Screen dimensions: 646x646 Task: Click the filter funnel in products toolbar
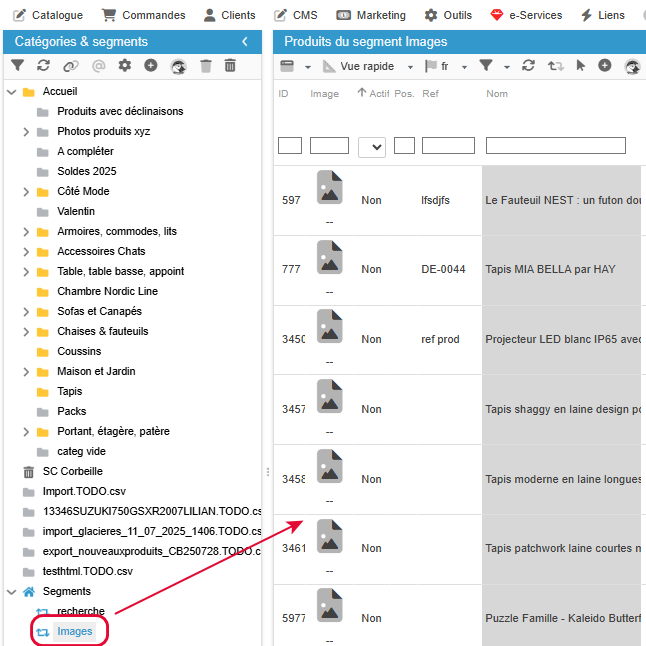click(486, 66)
